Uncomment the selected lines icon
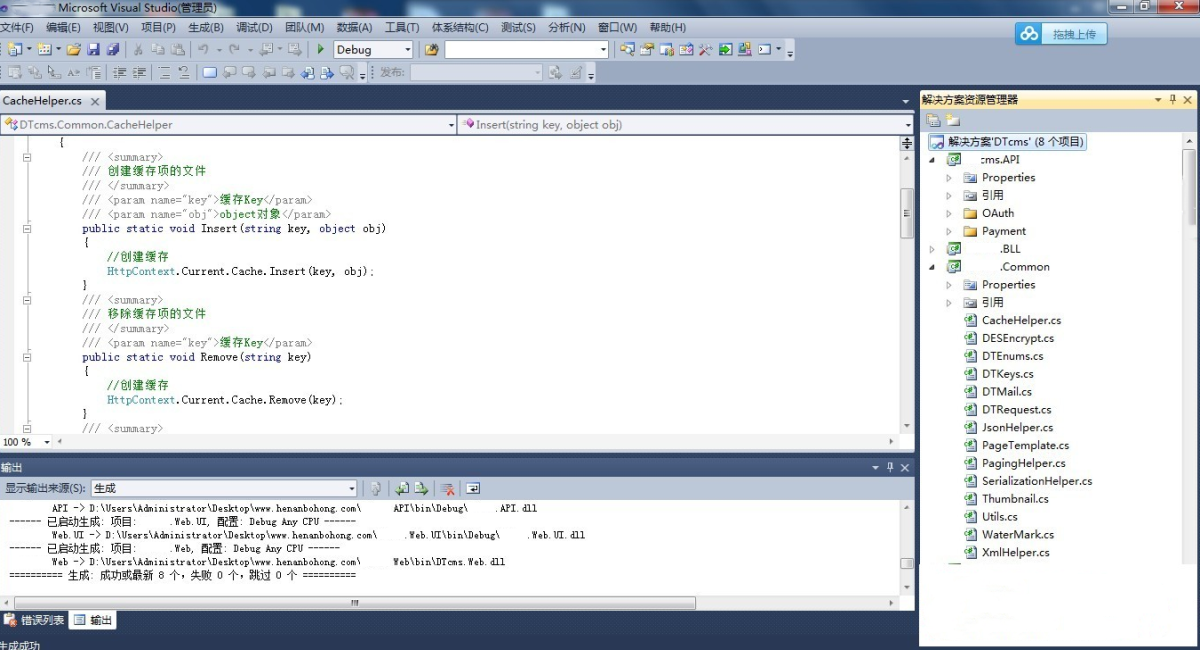 tap(184, 73)
